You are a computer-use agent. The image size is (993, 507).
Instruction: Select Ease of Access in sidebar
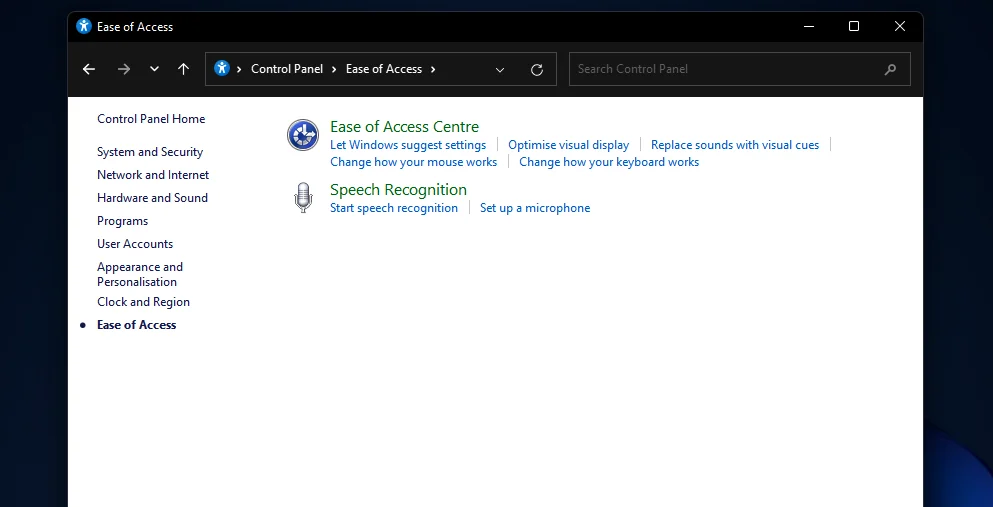click(136, 325)
